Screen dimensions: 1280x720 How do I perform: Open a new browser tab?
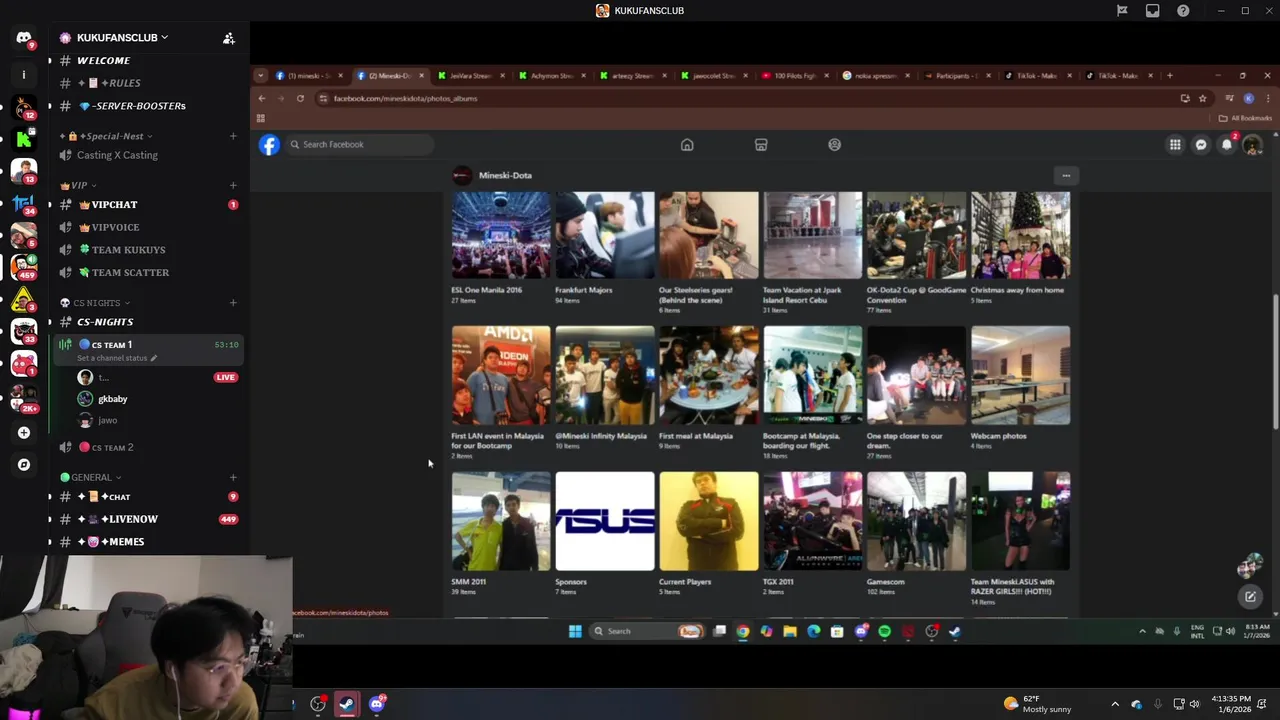coord(1169,76)
